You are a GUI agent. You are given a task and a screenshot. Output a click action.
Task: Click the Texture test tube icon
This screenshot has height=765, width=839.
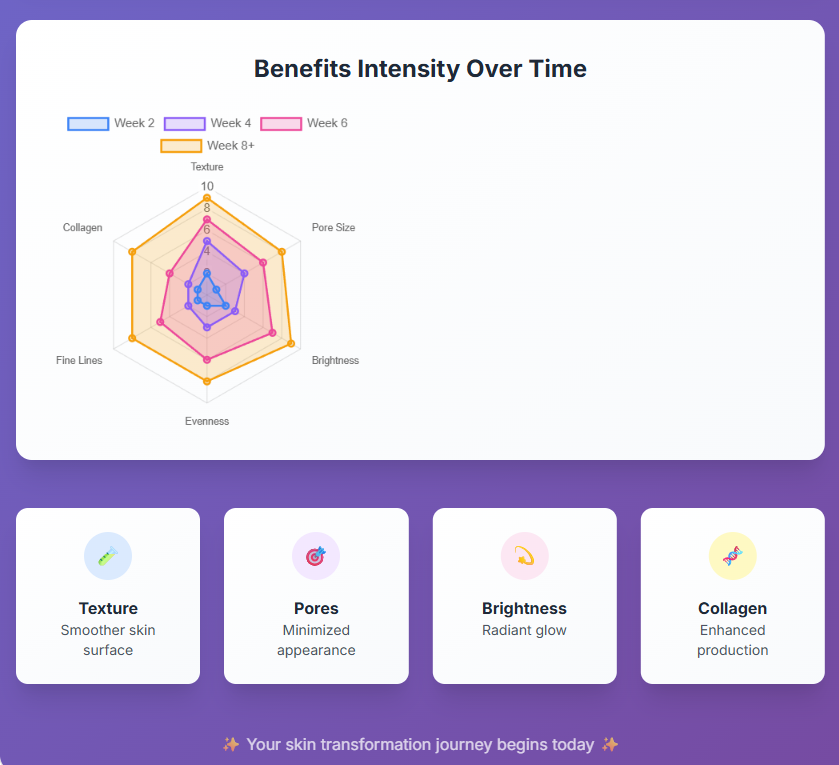coord(108,556)
